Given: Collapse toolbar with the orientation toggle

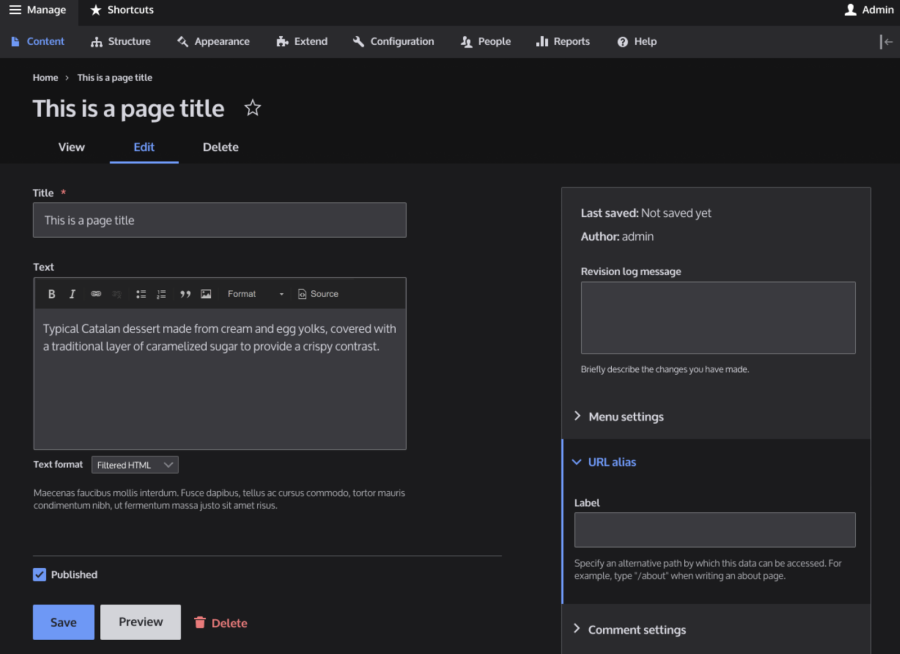Looking at the screenshot, I should pyautogui.click(x=886, y=41).
